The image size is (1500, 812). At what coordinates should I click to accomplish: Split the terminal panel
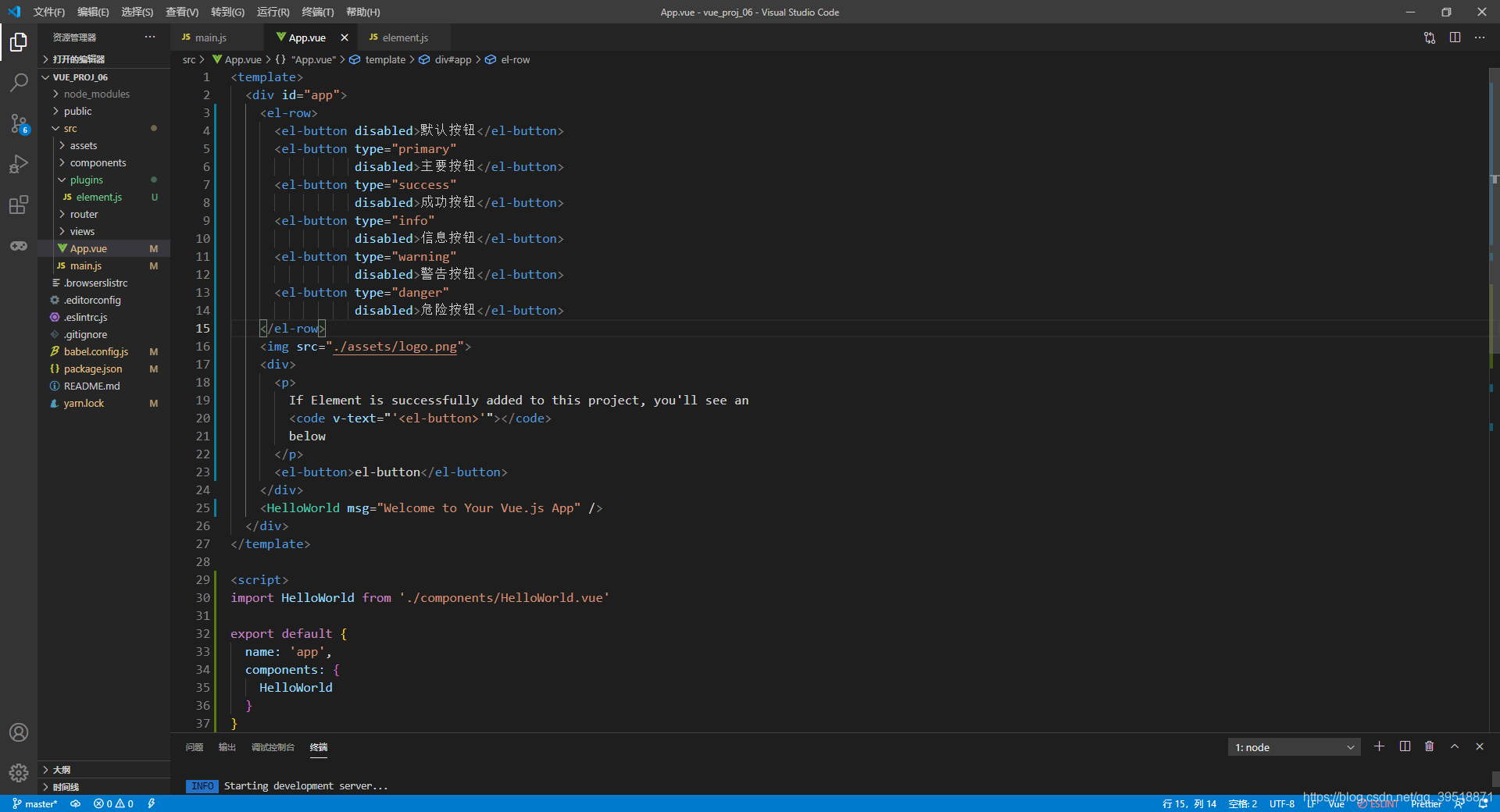[x=1405, y=746]
